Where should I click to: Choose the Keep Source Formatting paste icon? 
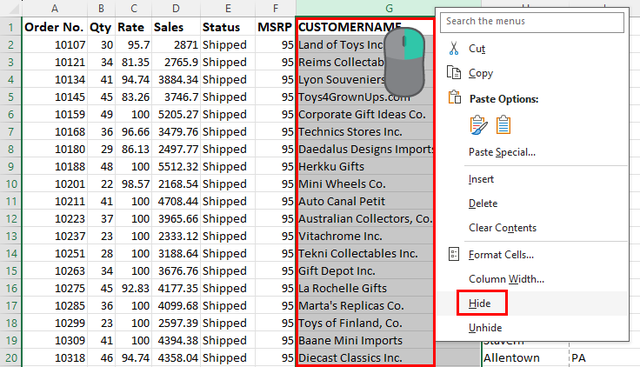click(478, 125)
